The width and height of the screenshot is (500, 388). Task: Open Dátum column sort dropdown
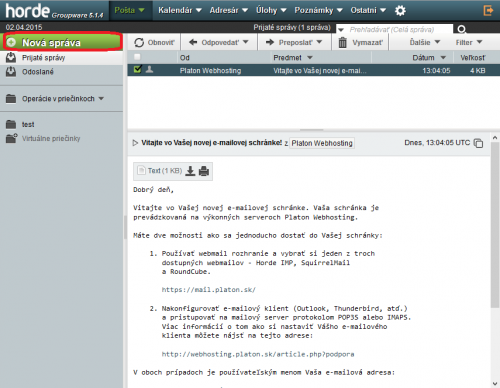click(443, 58)
